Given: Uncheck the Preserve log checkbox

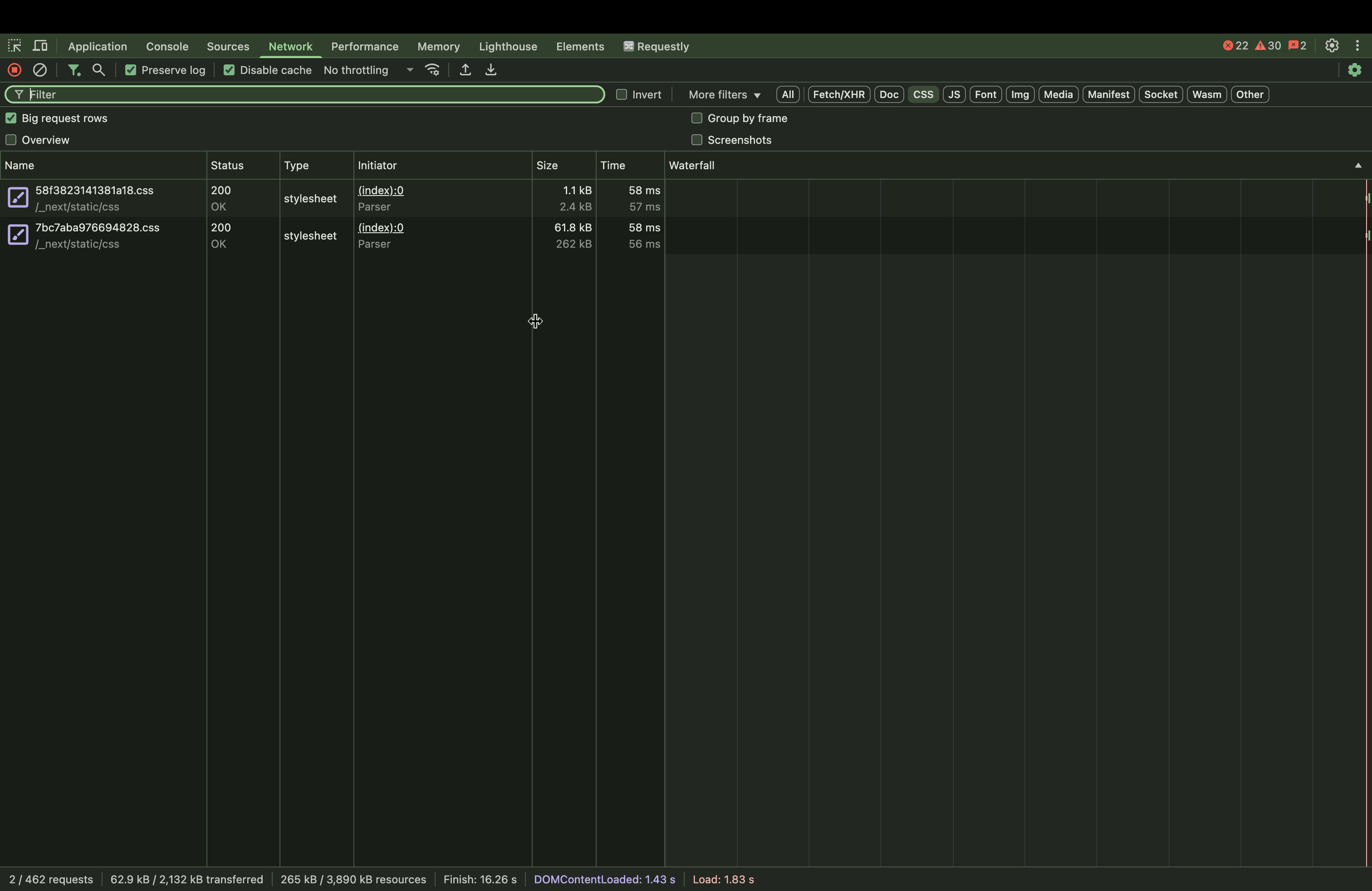Looking at the screenshot, I should click(x=131, y=70).
